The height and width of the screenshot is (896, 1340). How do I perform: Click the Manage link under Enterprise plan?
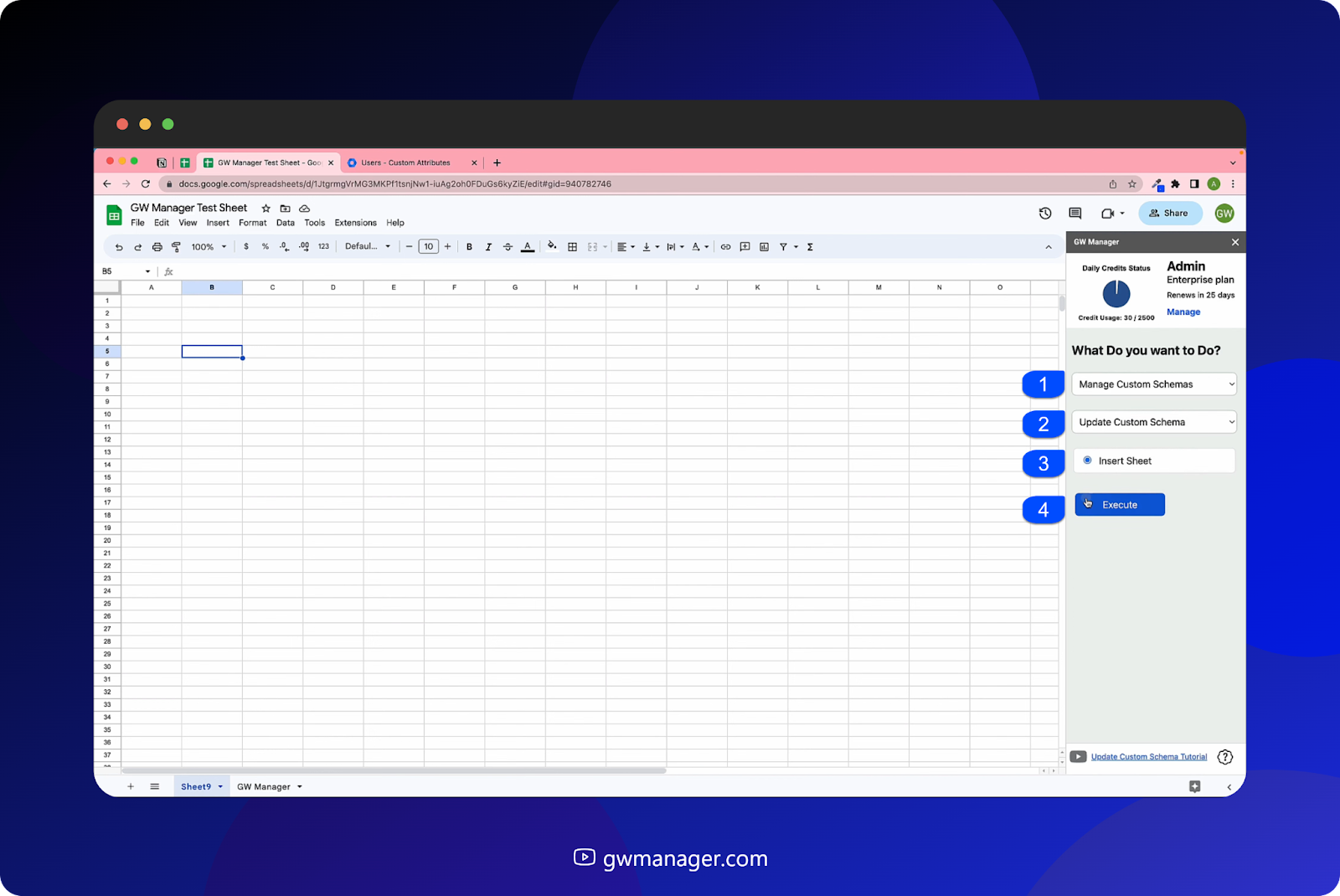[1183, 312]
